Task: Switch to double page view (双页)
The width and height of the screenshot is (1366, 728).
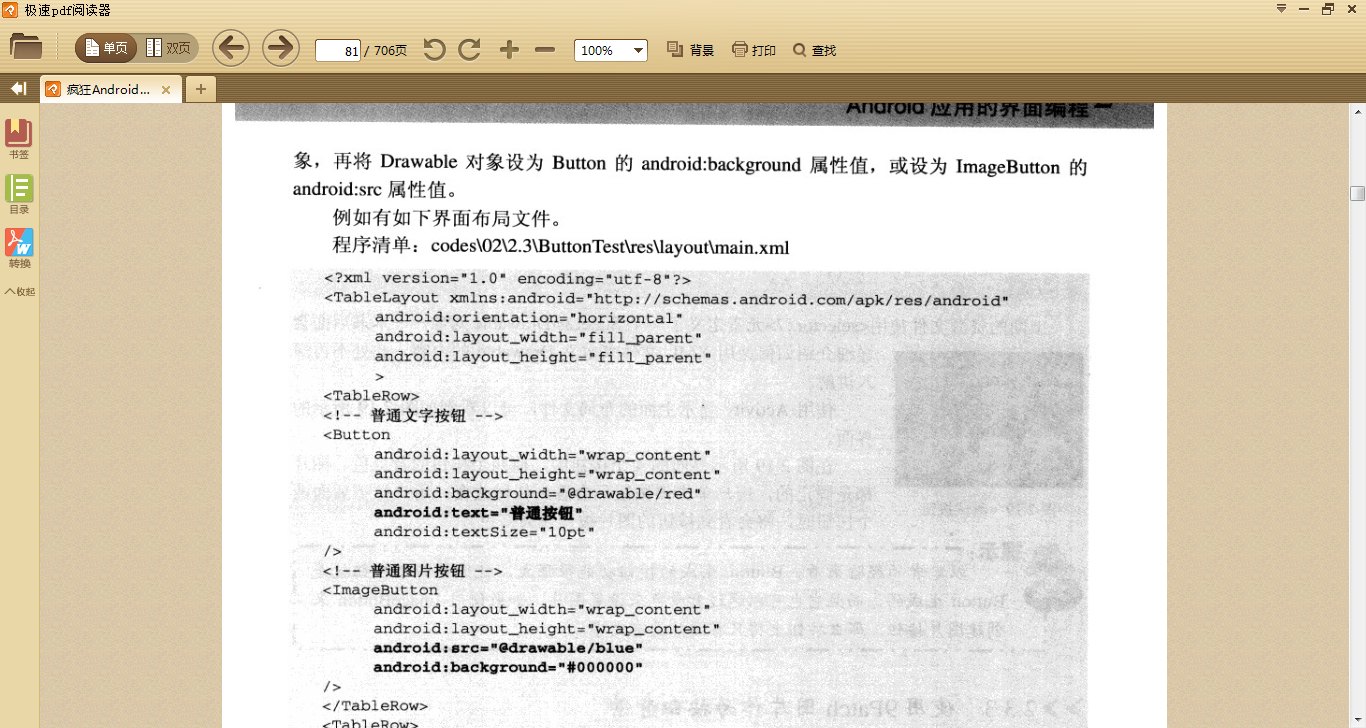Action: tap(168, 48)
